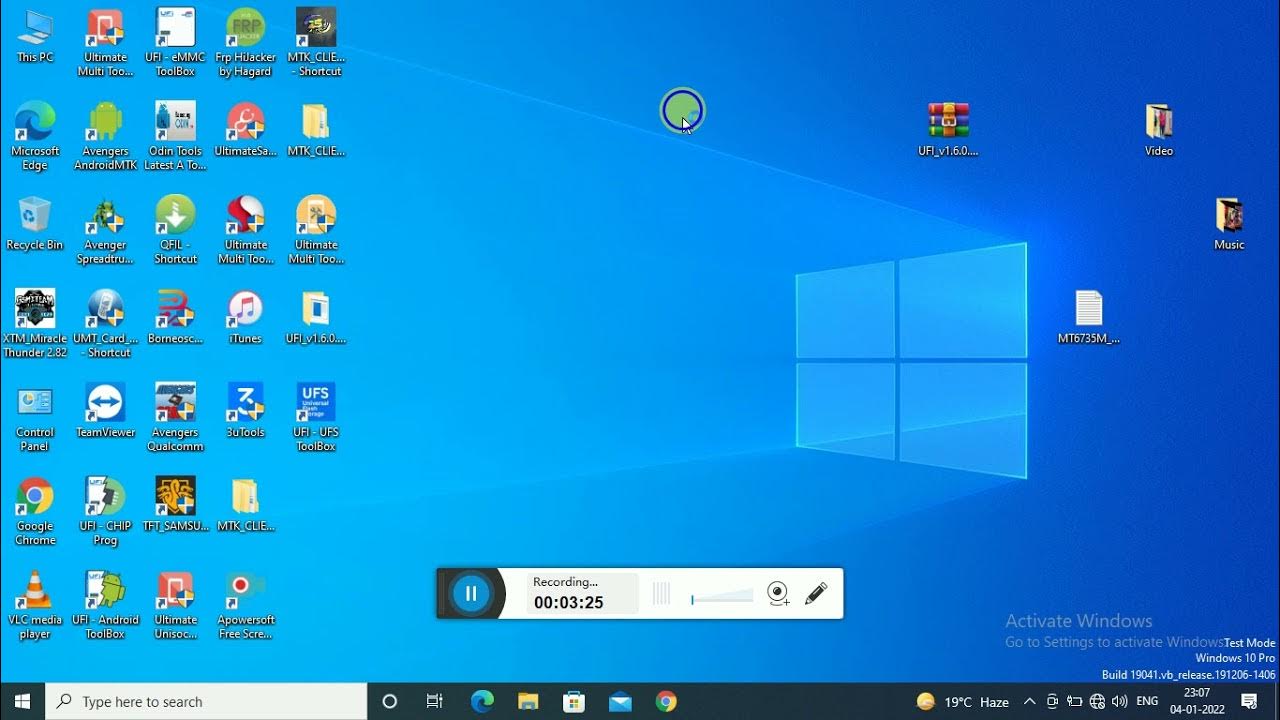
Task: Select UMT_Card_... - Shortcut icon
Action: coord(105,324)
